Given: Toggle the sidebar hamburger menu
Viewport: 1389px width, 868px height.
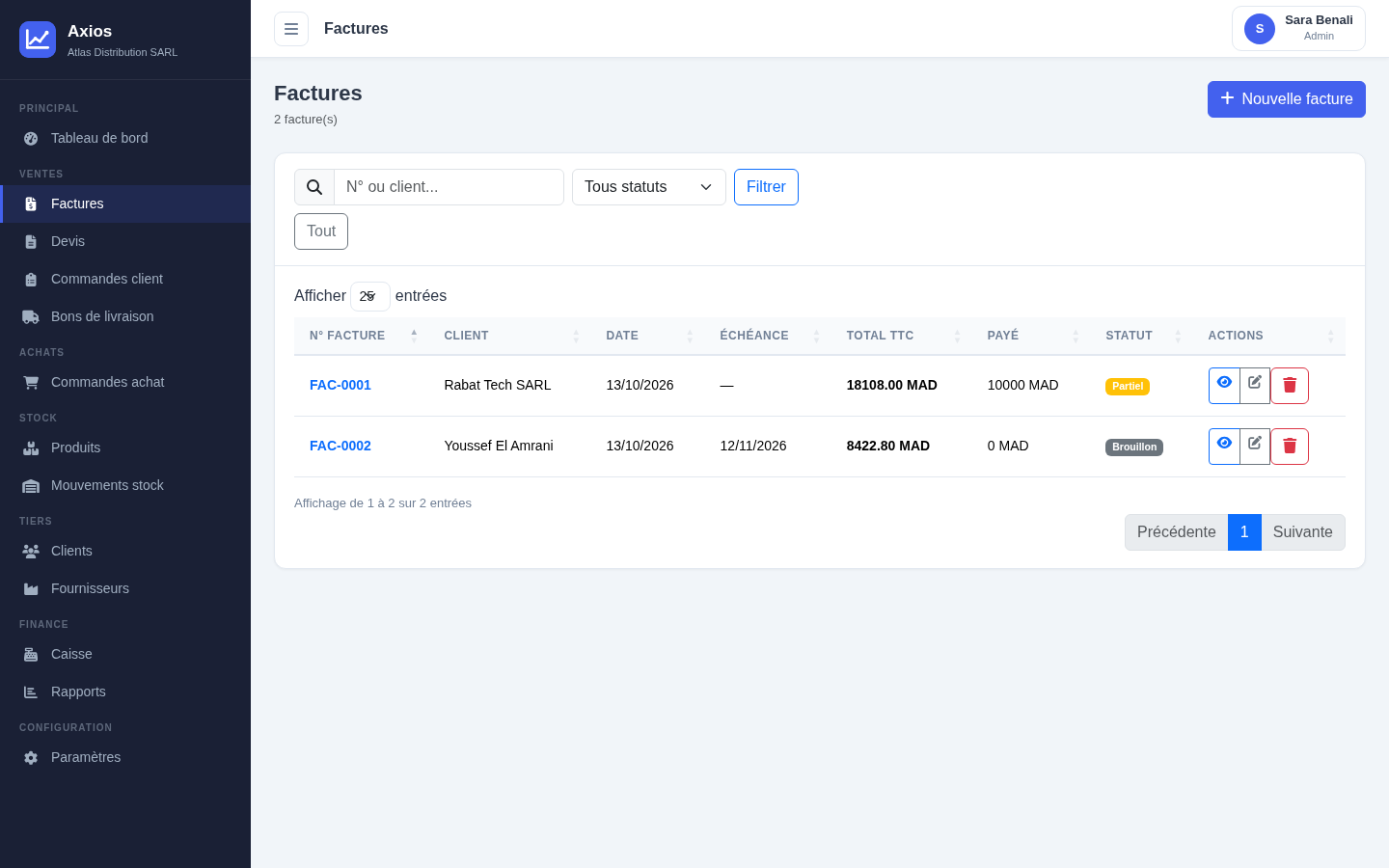Looking at the screenshot, I should coord(291,29).
